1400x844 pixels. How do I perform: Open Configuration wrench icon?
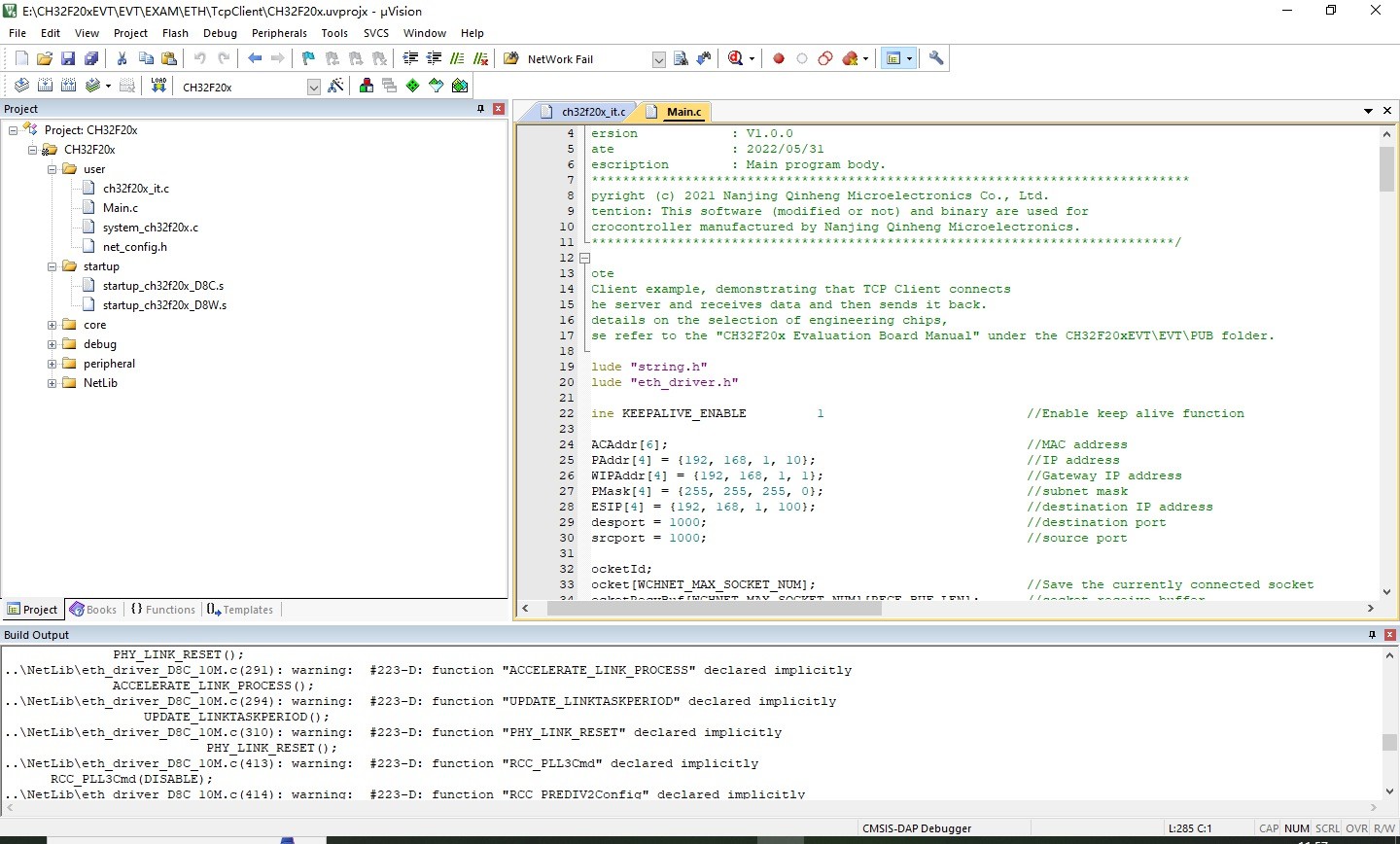[936, 58]
